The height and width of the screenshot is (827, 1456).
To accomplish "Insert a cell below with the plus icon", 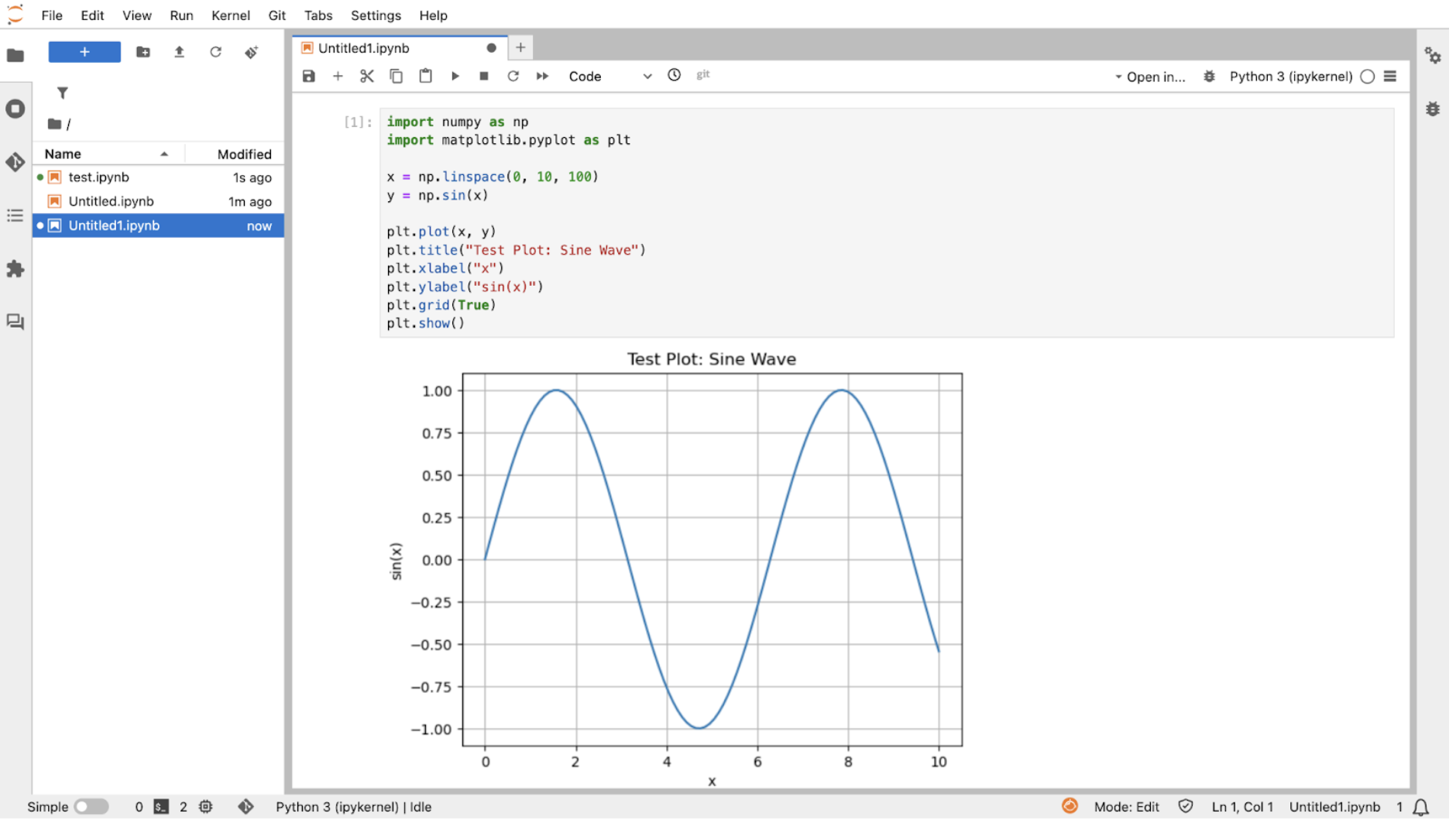I will (338, 76).
